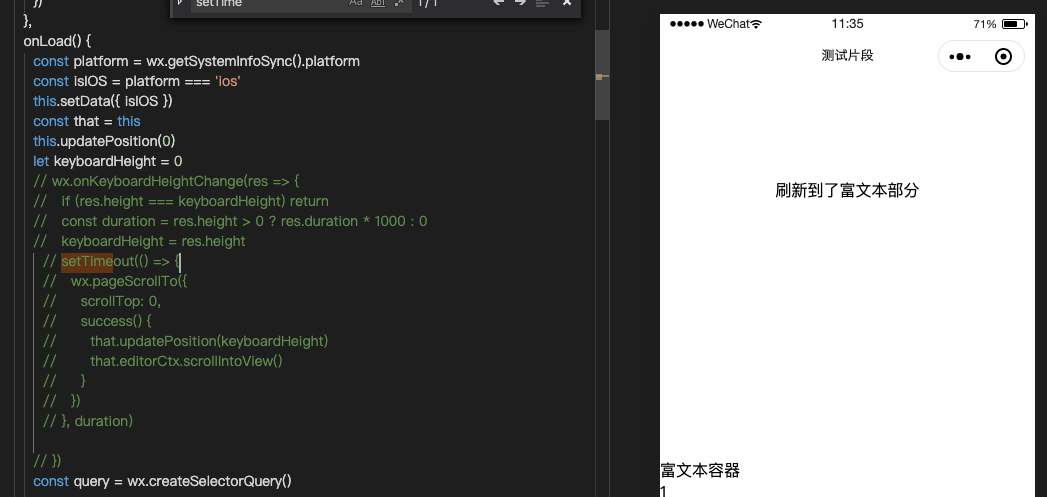Click the commented scrollTop: 0, line
The height and width of the screenshot is (497, 1047).
click(x=102, y=301)
